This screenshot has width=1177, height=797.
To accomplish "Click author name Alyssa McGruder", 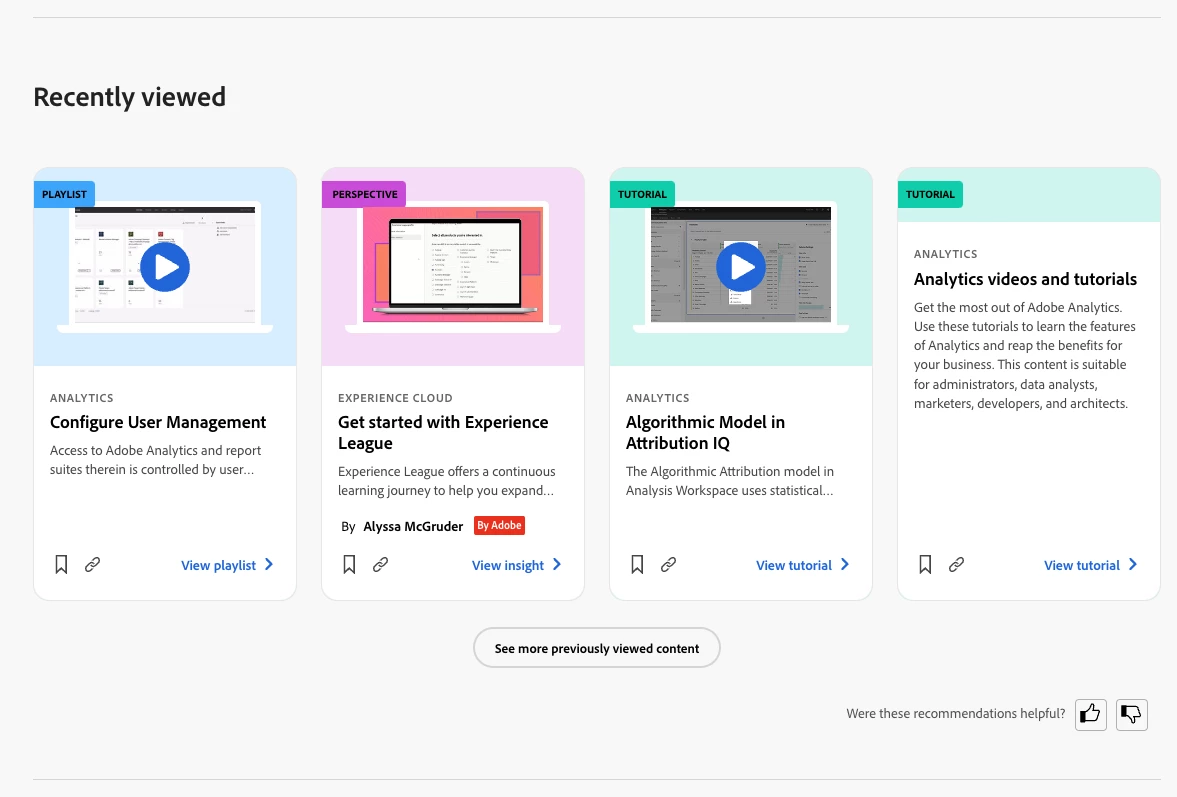I will (413, 526).
